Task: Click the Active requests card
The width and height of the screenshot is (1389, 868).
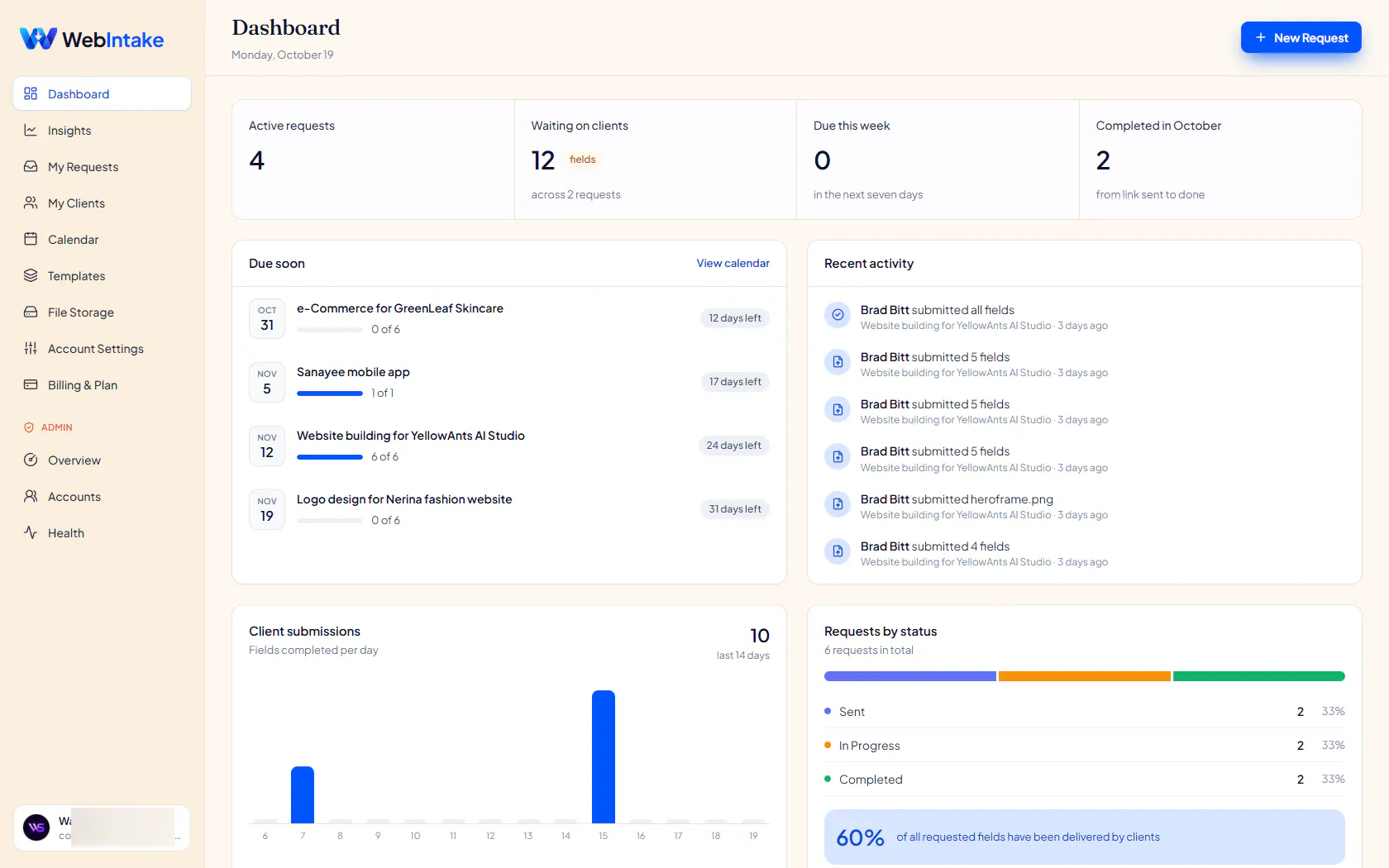Action: pos(373,160)
